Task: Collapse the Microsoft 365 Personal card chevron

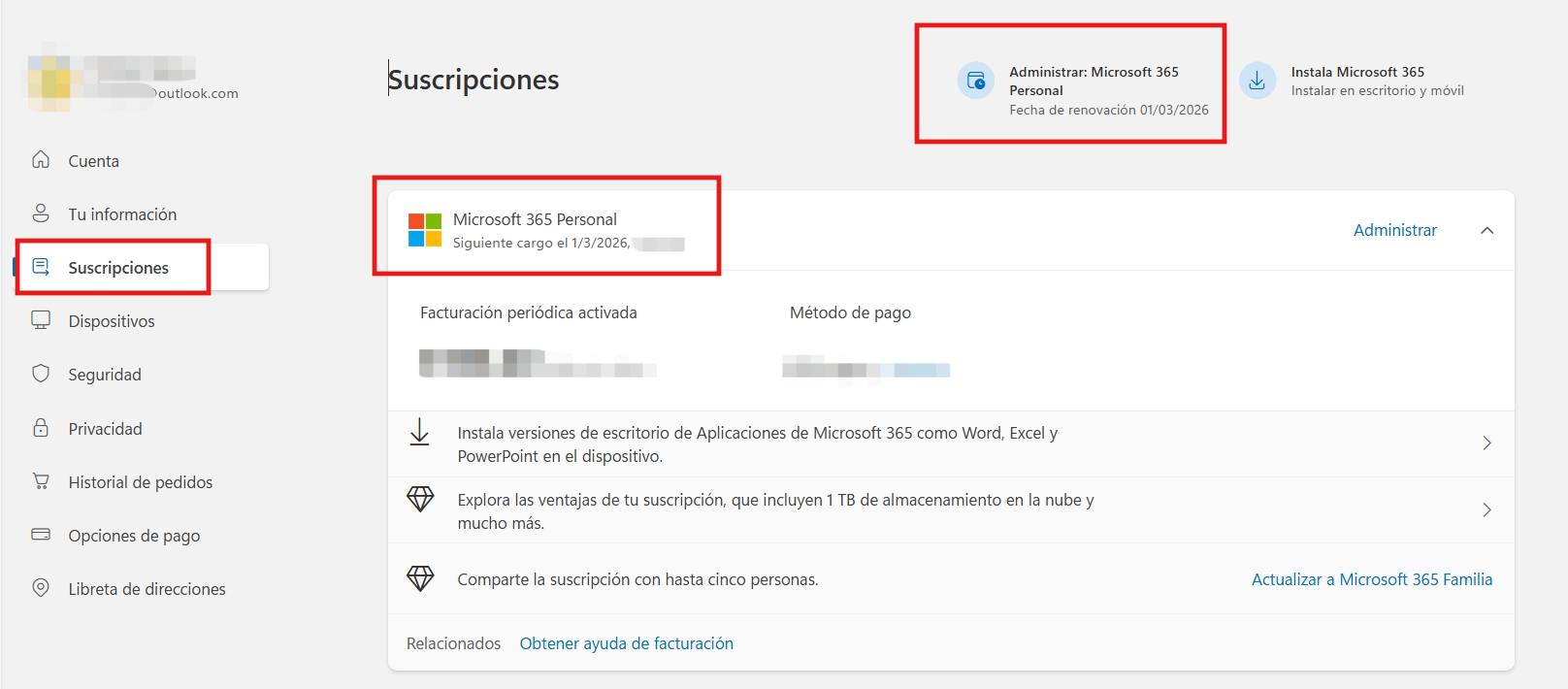Action: click(1486, 231)
